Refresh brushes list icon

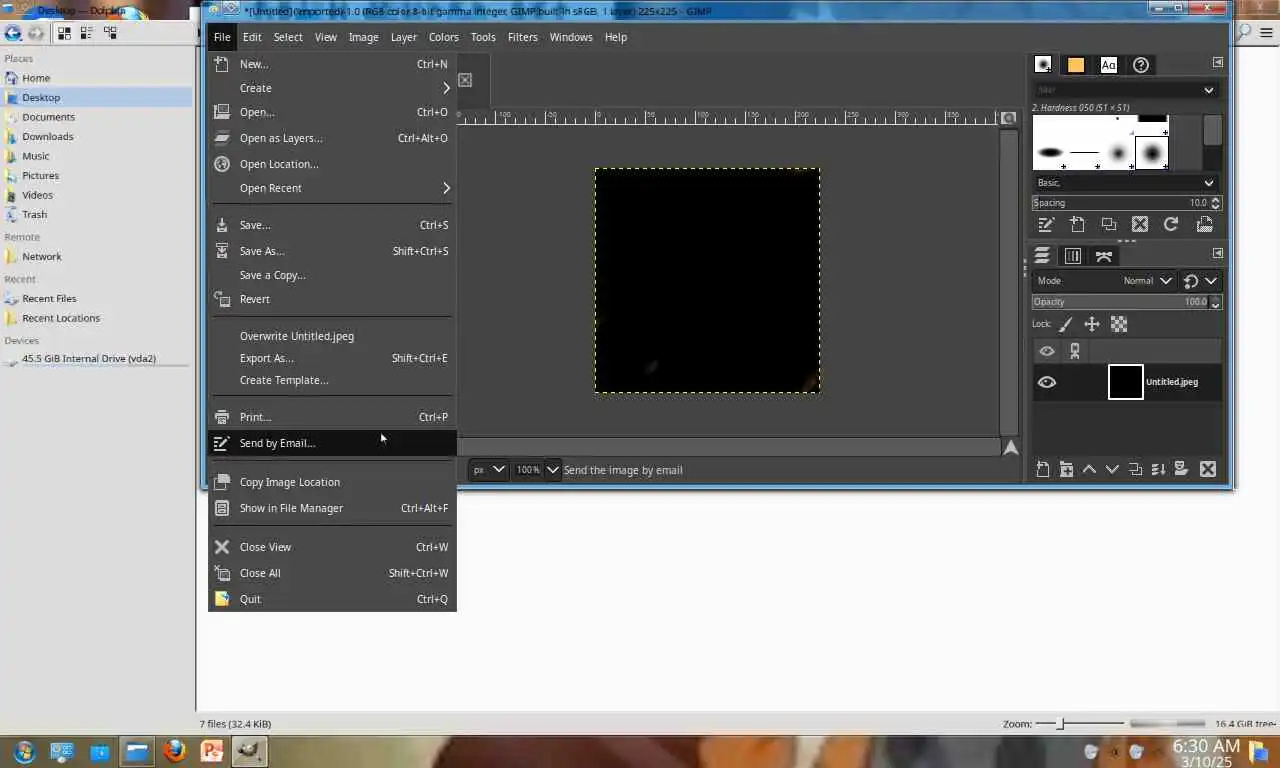pos(1171,224)
